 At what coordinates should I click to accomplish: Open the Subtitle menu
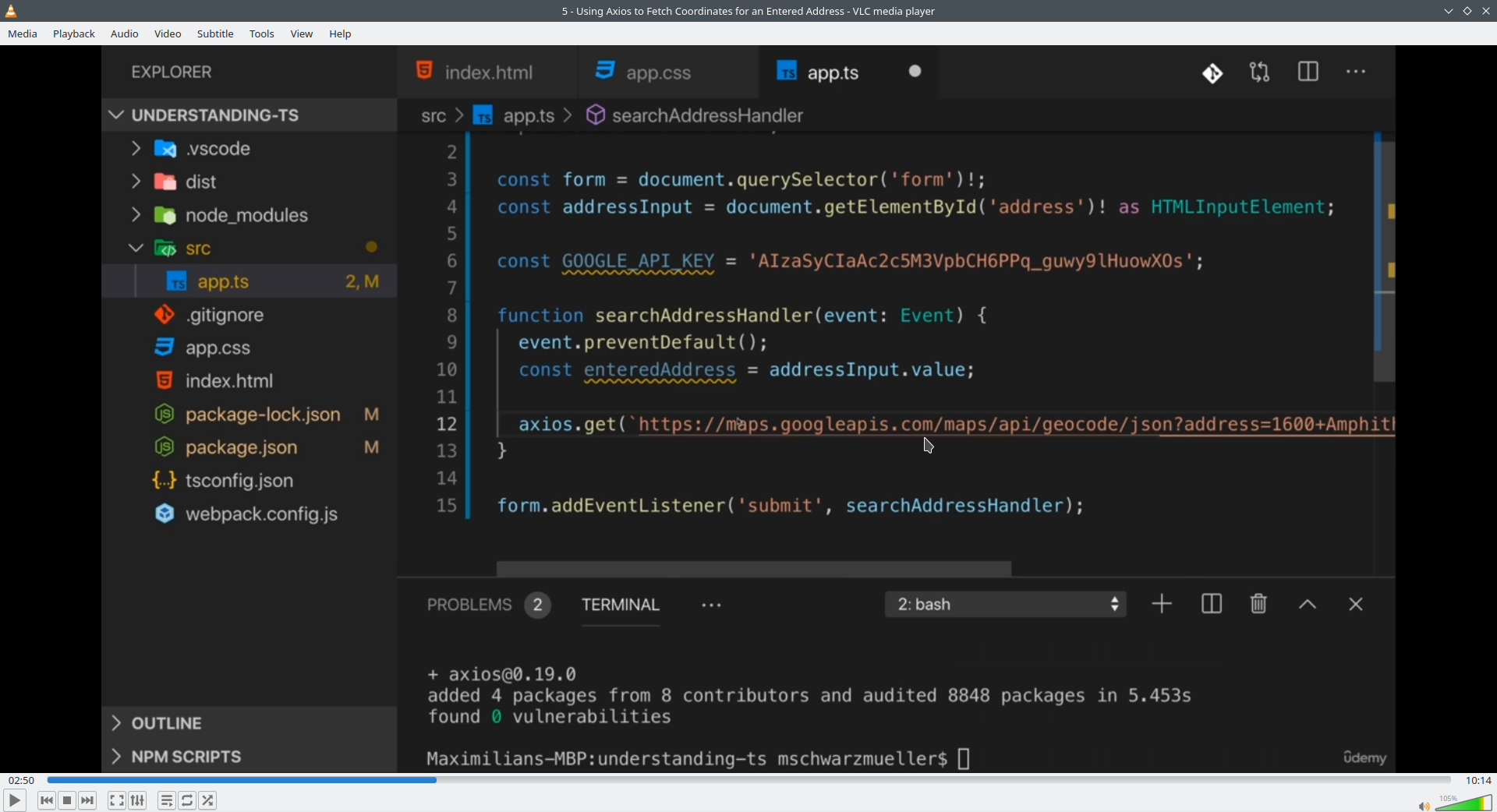tap(215, 34)
